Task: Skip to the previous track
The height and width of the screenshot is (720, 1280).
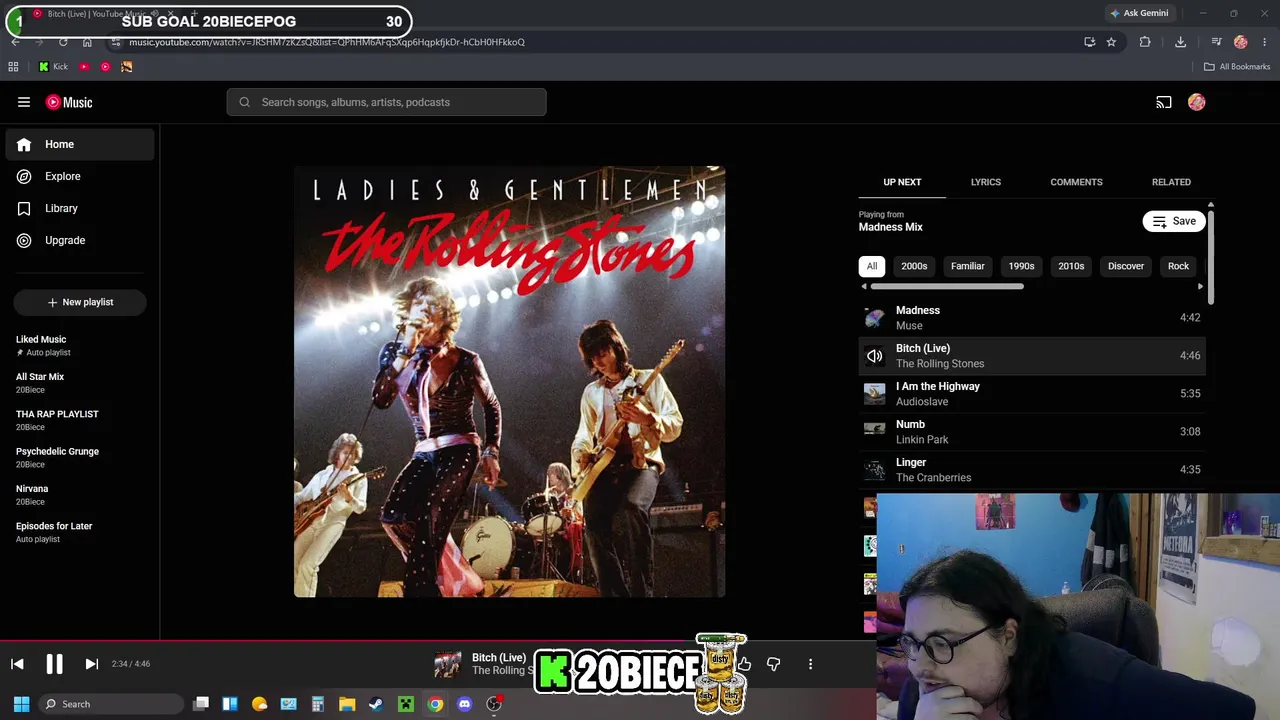Action: click(17, 664)
